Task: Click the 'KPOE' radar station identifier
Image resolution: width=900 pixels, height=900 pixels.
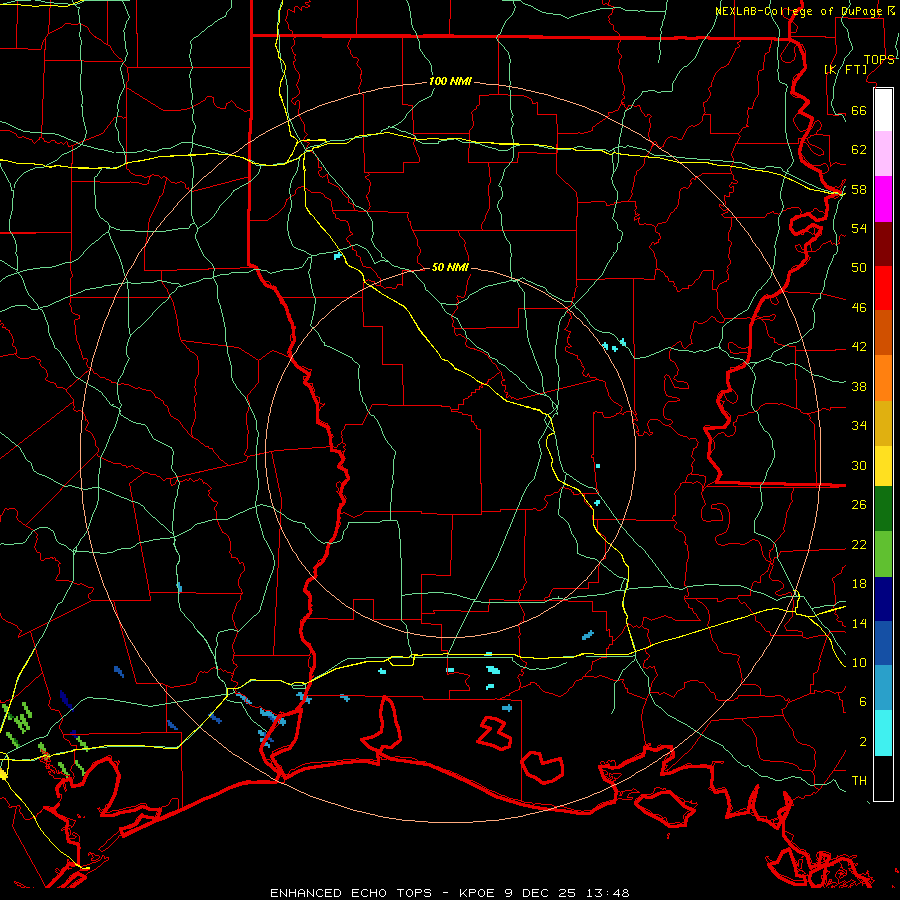Action: pos(478,893)
